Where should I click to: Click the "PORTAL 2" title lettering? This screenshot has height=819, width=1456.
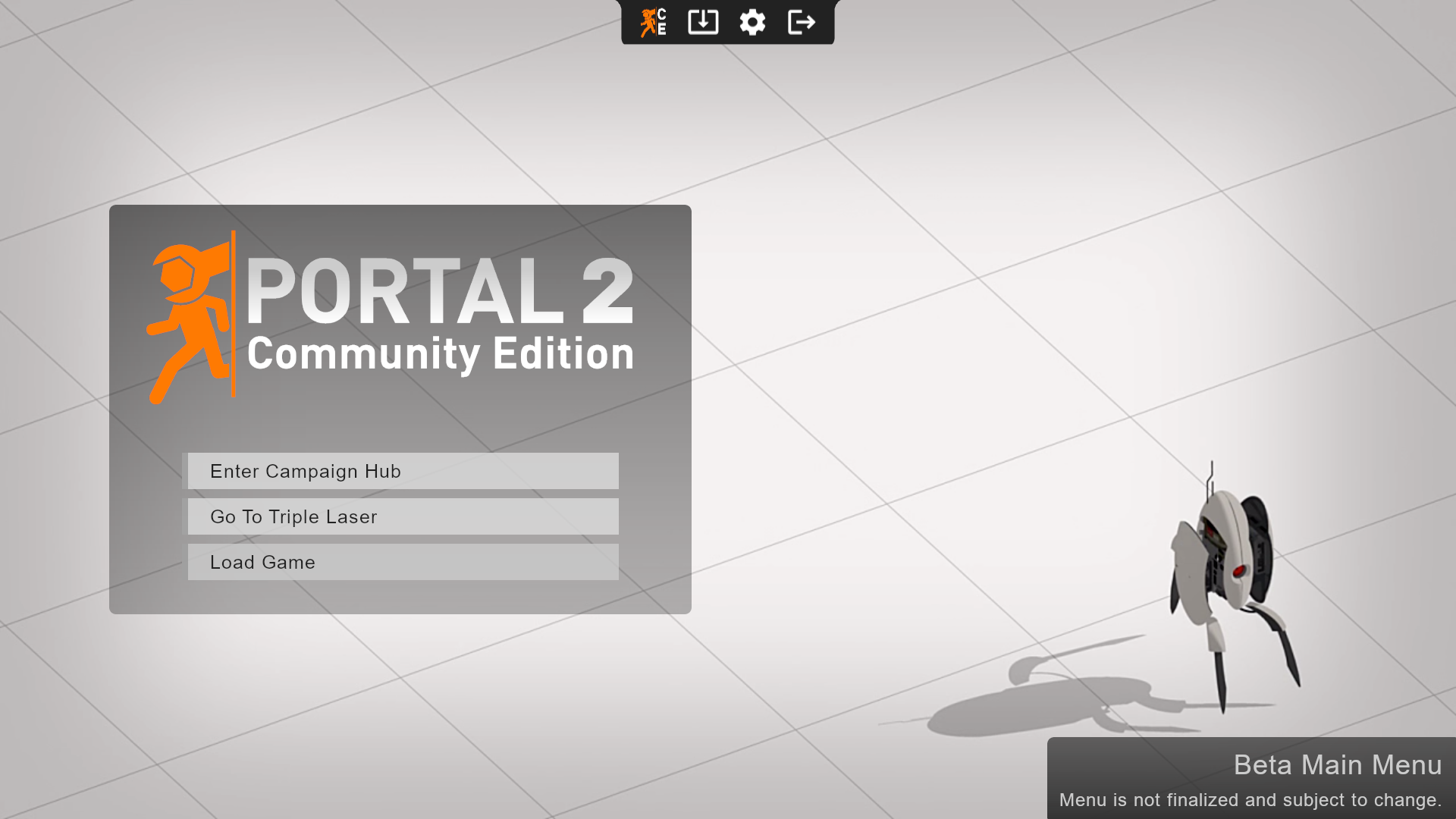[438, 291]
